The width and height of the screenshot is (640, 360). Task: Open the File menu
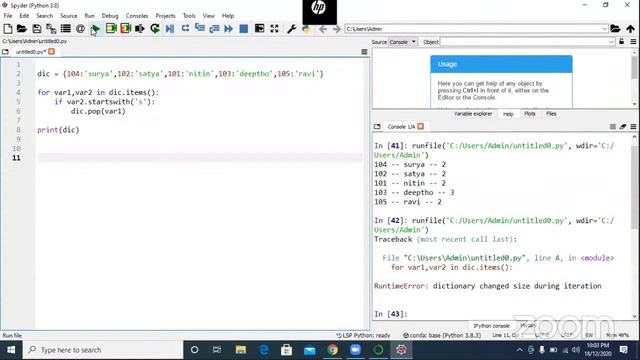pos(8,16)
